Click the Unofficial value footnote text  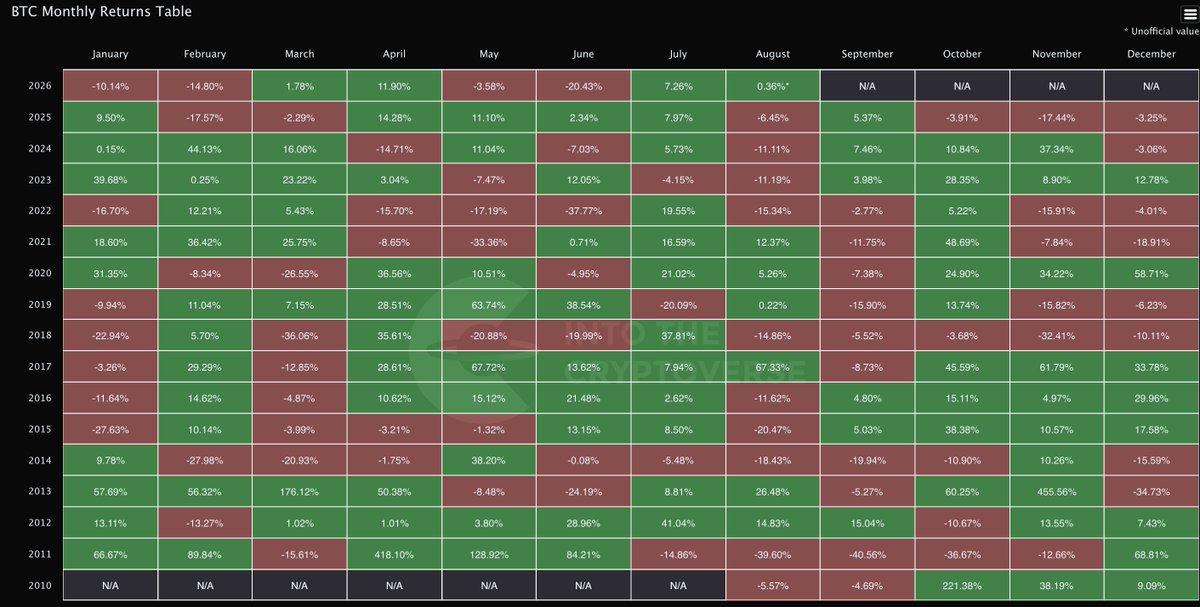[x=1161, y=32]
